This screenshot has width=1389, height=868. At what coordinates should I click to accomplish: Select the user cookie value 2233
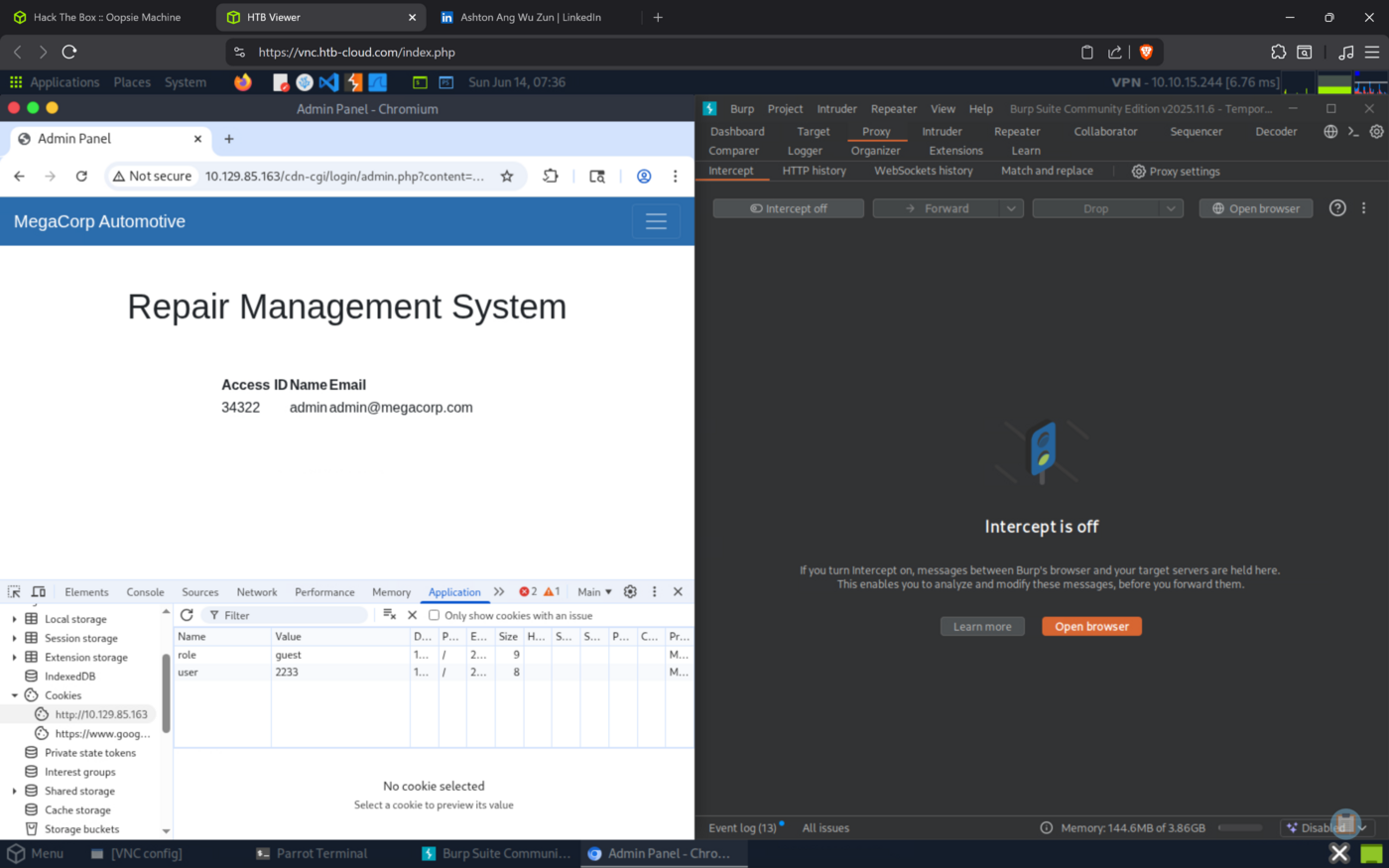click(287, 672)
